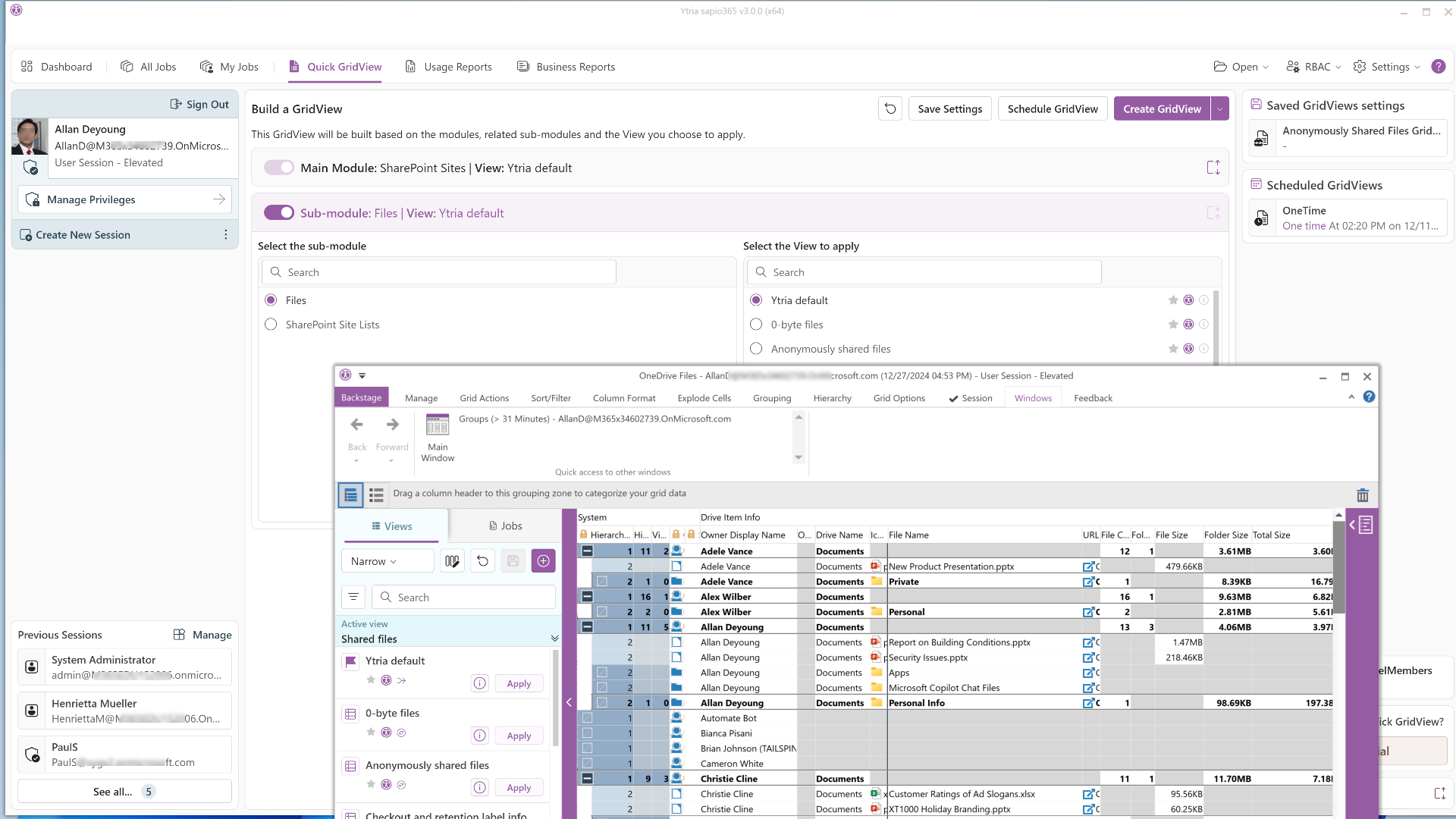Open the Narrow view size dropdown

point(387,561)
